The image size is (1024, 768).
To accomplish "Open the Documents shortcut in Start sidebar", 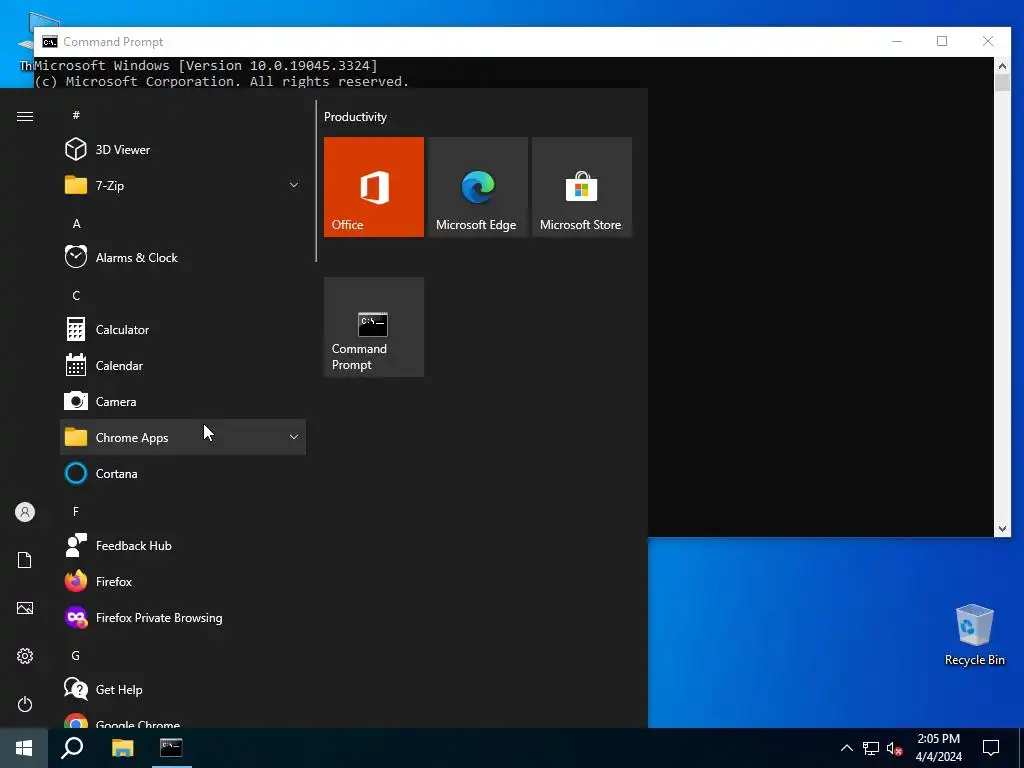I will [25, 560].
